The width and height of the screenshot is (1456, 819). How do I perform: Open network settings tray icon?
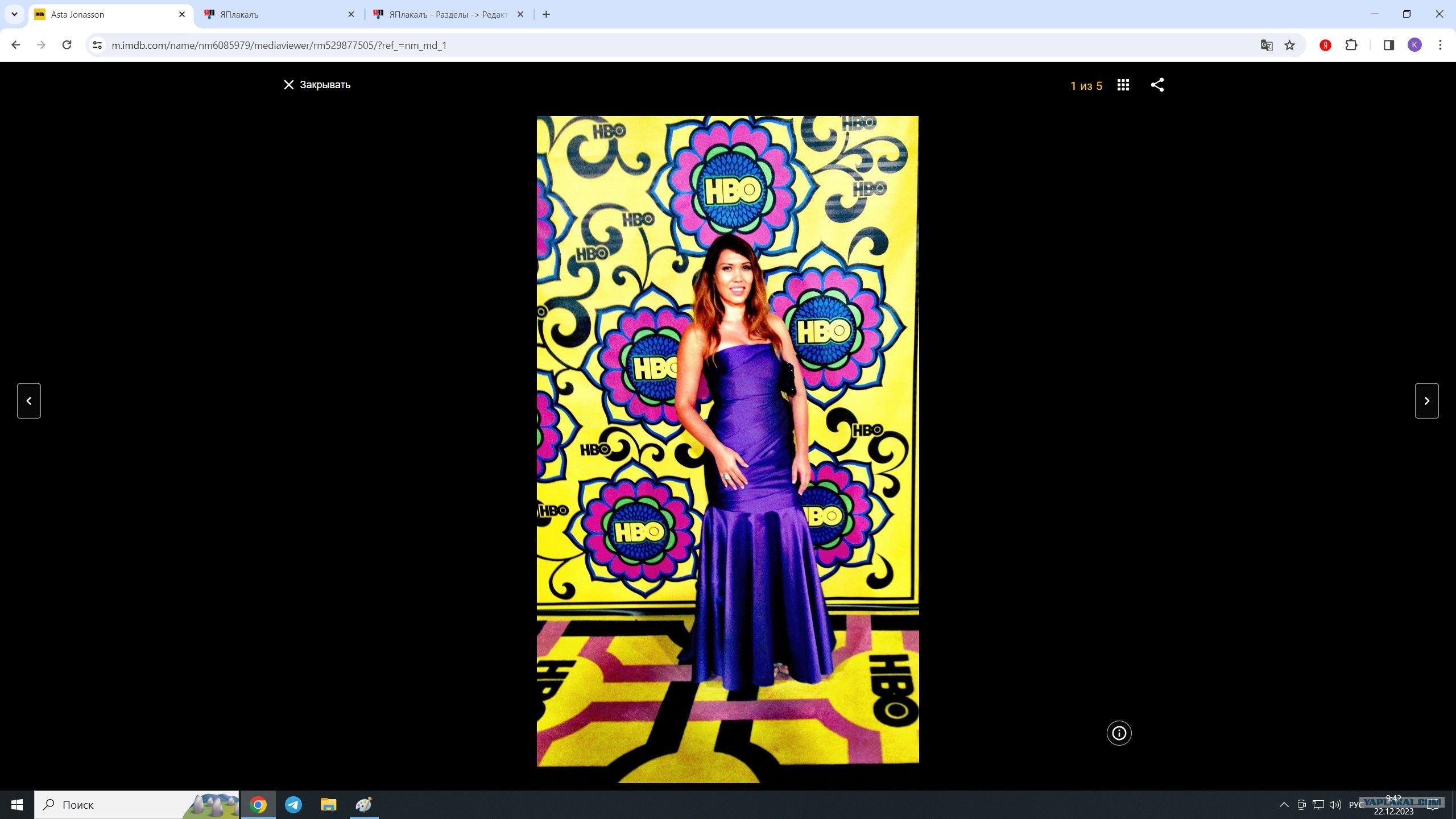(x=1318, y=805)
